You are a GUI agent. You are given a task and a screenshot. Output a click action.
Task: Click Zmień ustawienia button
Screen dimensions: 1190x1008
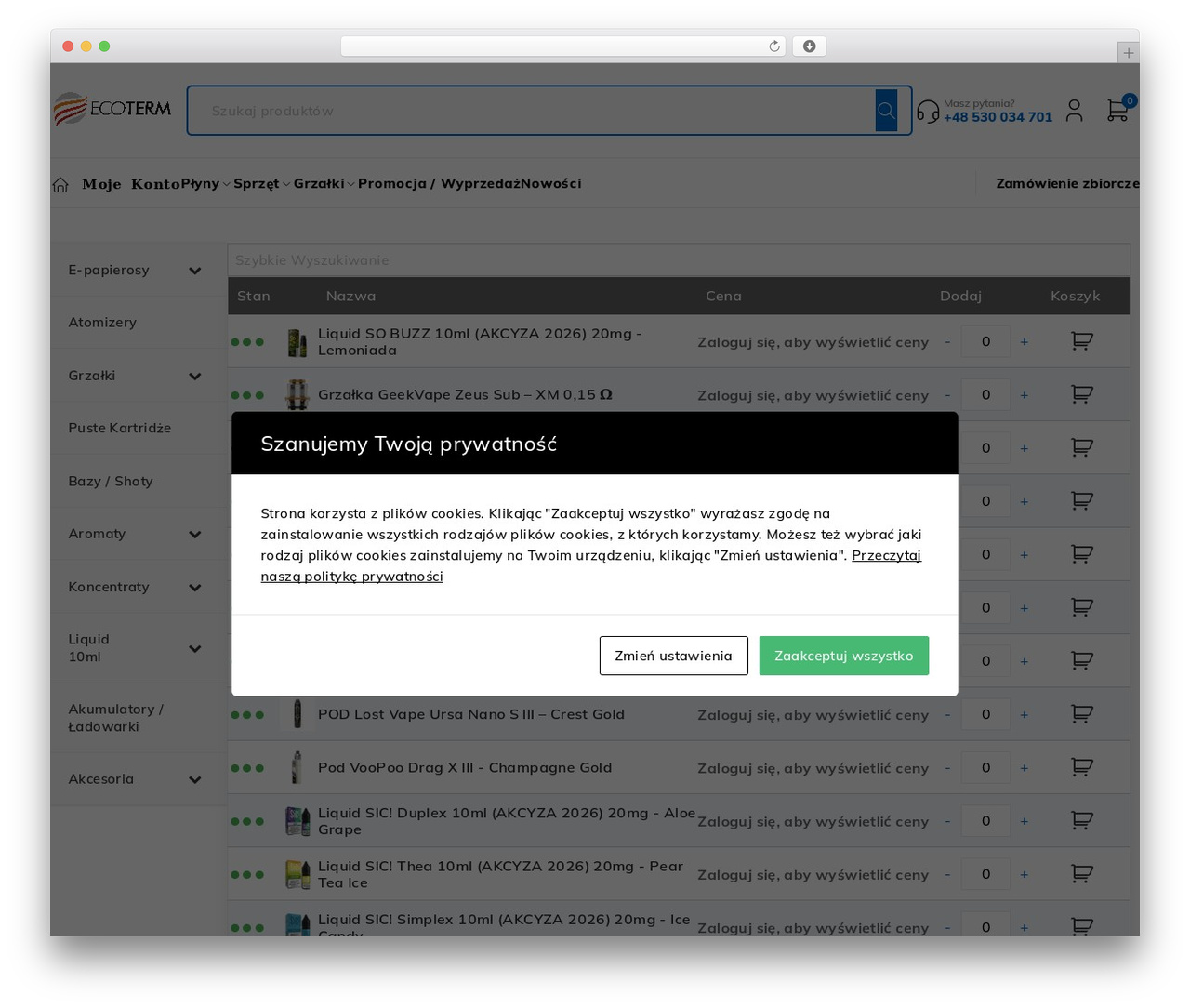673,656
